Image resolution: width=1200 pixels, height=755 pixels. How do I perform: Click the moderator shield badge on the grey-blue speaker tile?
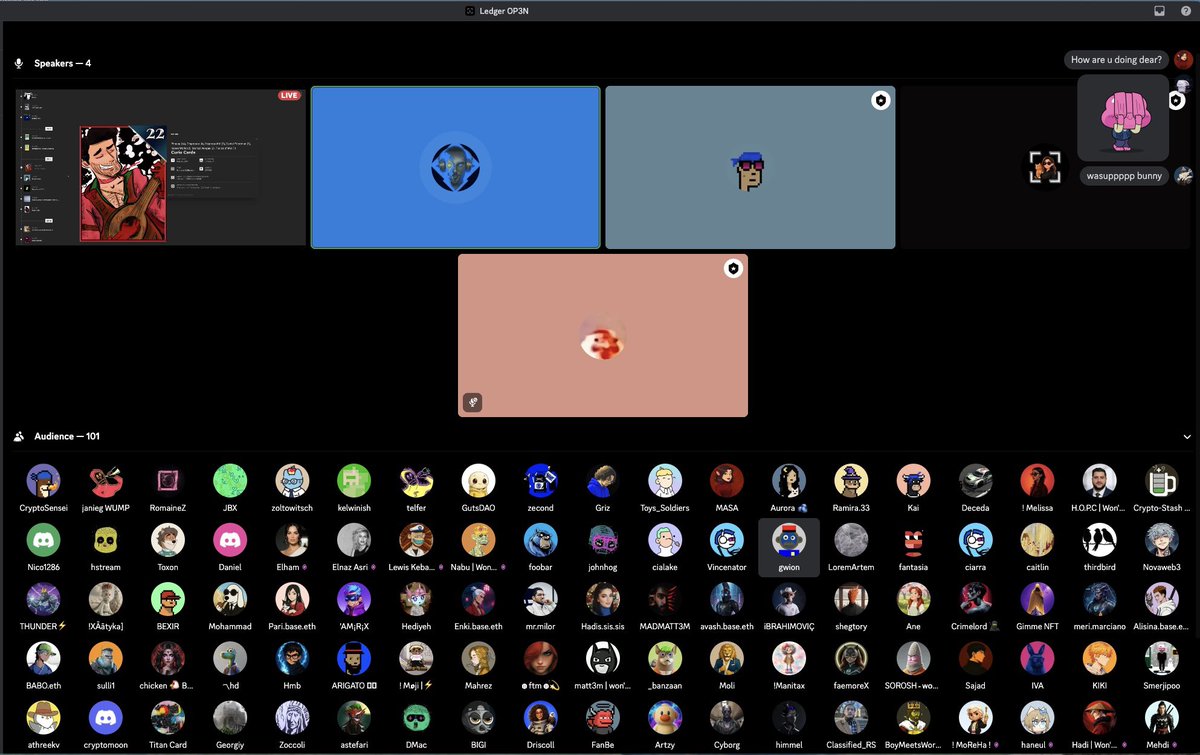tap(880, 100)
